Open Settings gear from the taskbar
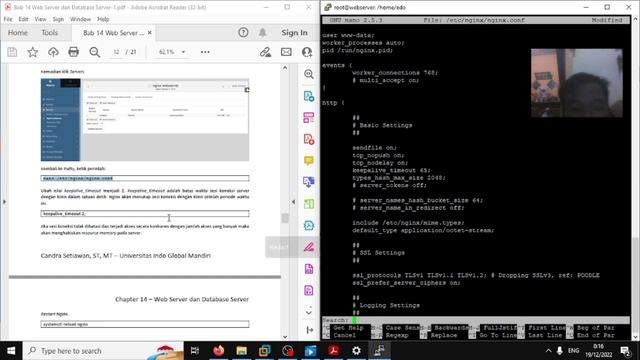The height and width of the screenshot is (360, 640). 356,351
